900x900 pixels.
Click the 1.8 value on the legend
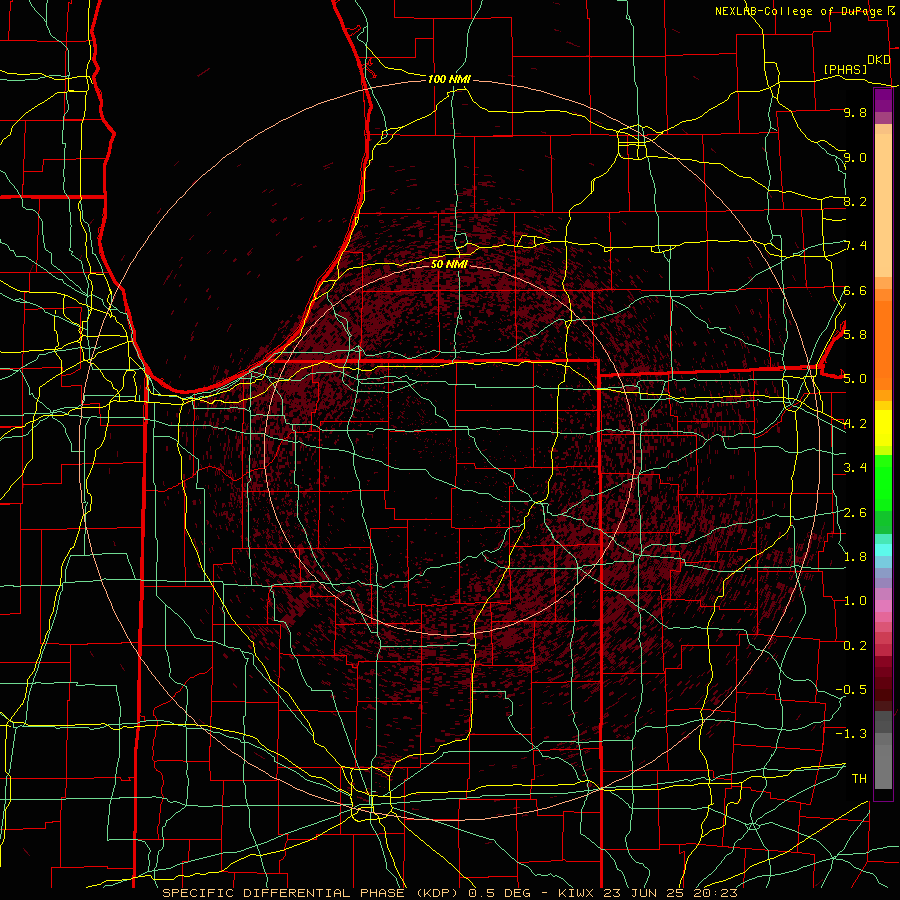coord(855,556)
